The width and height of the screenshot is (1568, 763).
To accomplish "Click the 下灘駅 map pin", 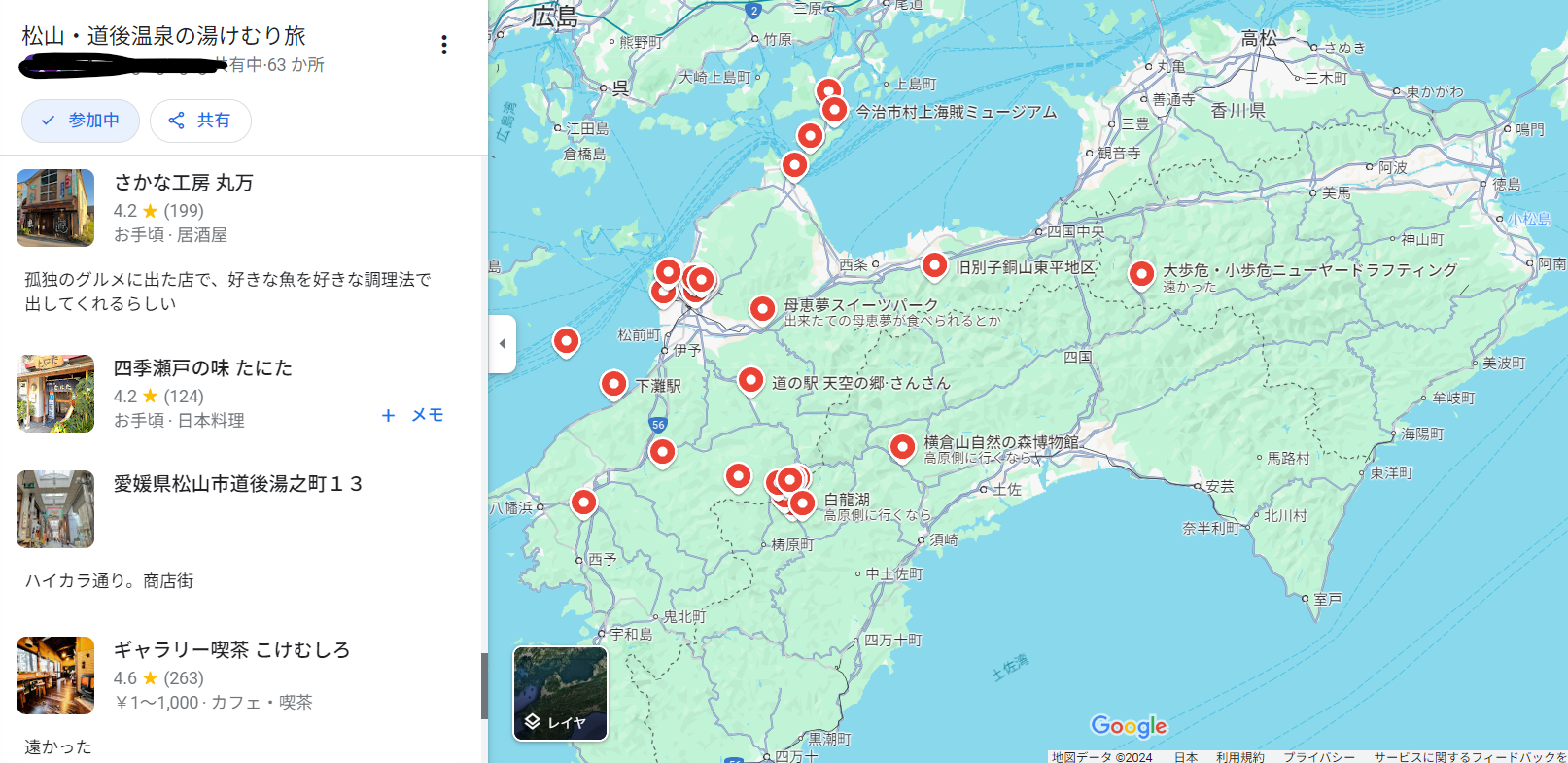I will [x=613, y=386].
